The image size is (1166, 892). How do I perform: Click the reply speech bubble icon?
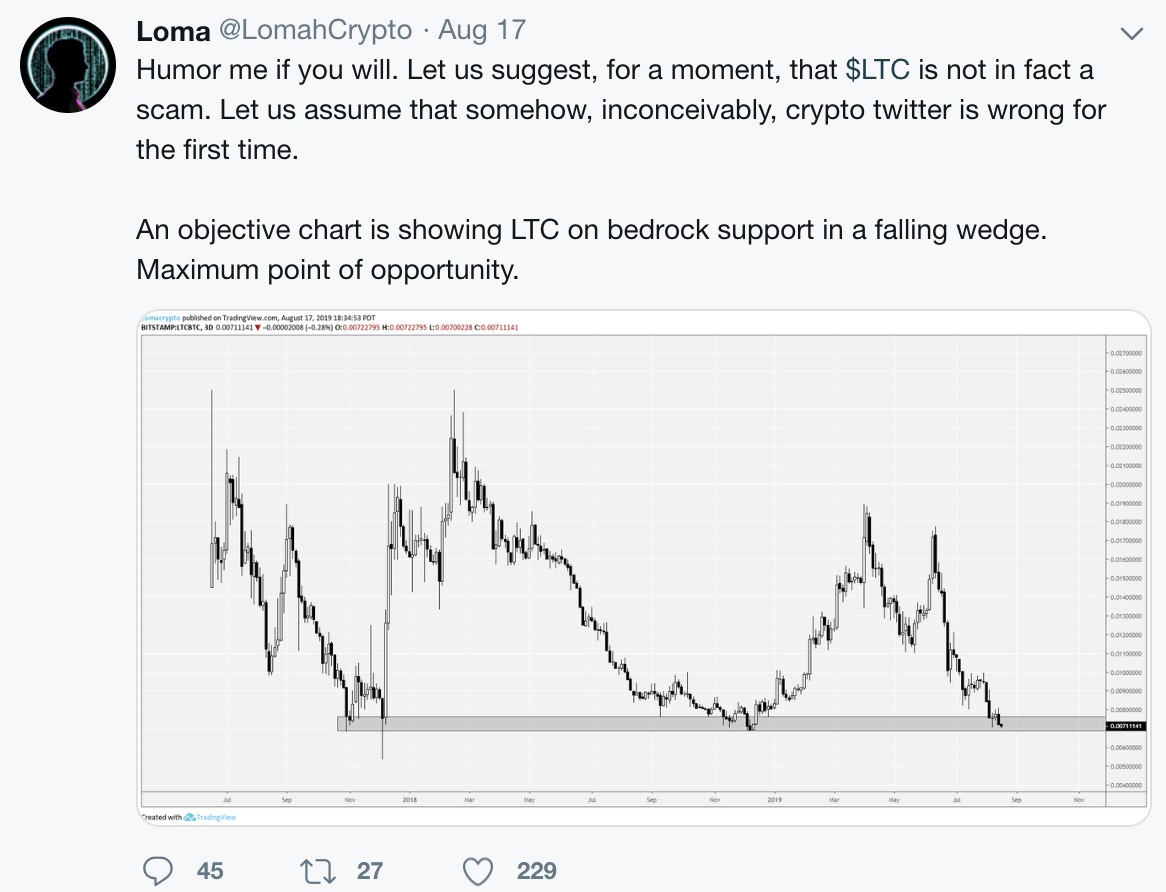click(159, 871)
